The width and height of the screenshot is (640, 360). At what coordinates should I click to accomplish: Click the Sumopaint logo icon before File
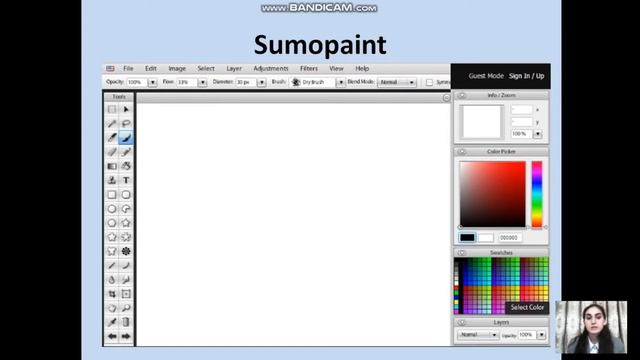click(110, 69)
